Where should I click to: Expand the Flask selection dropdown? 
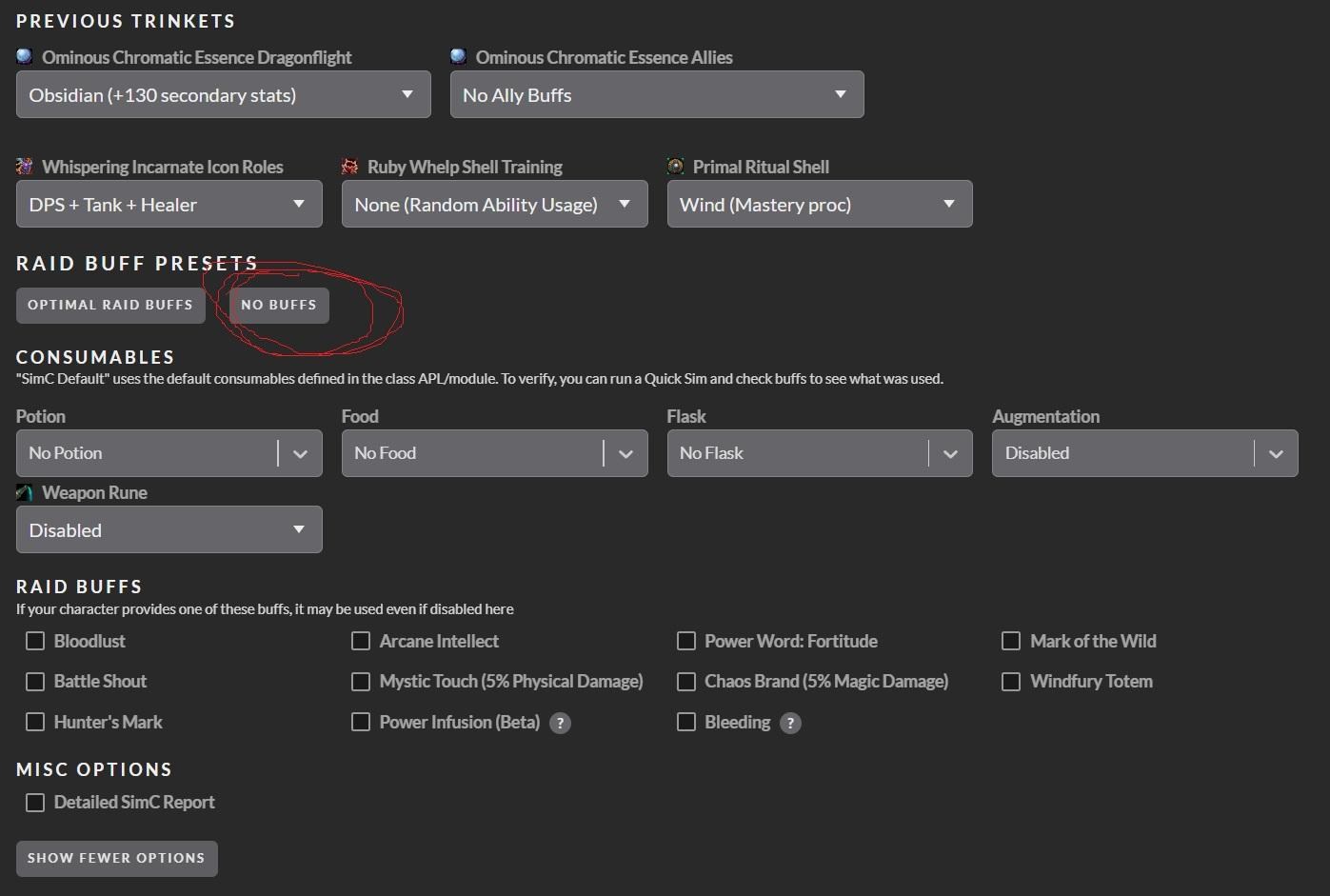tap(819, 453)
